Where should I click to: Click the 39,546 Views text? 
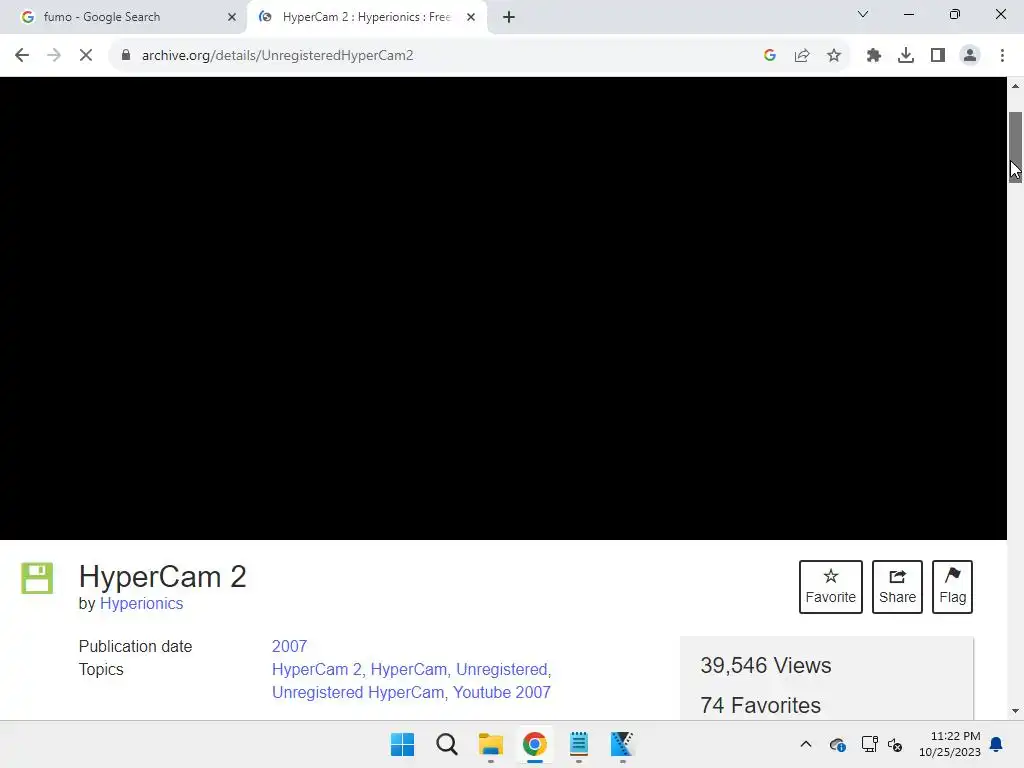click(765, 665)
